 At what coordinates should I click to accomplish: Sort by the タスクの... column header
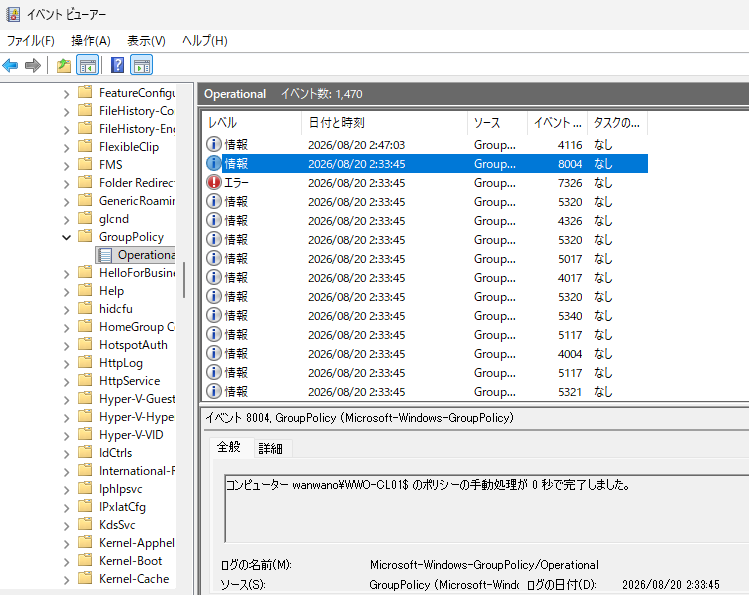point(617,123)
